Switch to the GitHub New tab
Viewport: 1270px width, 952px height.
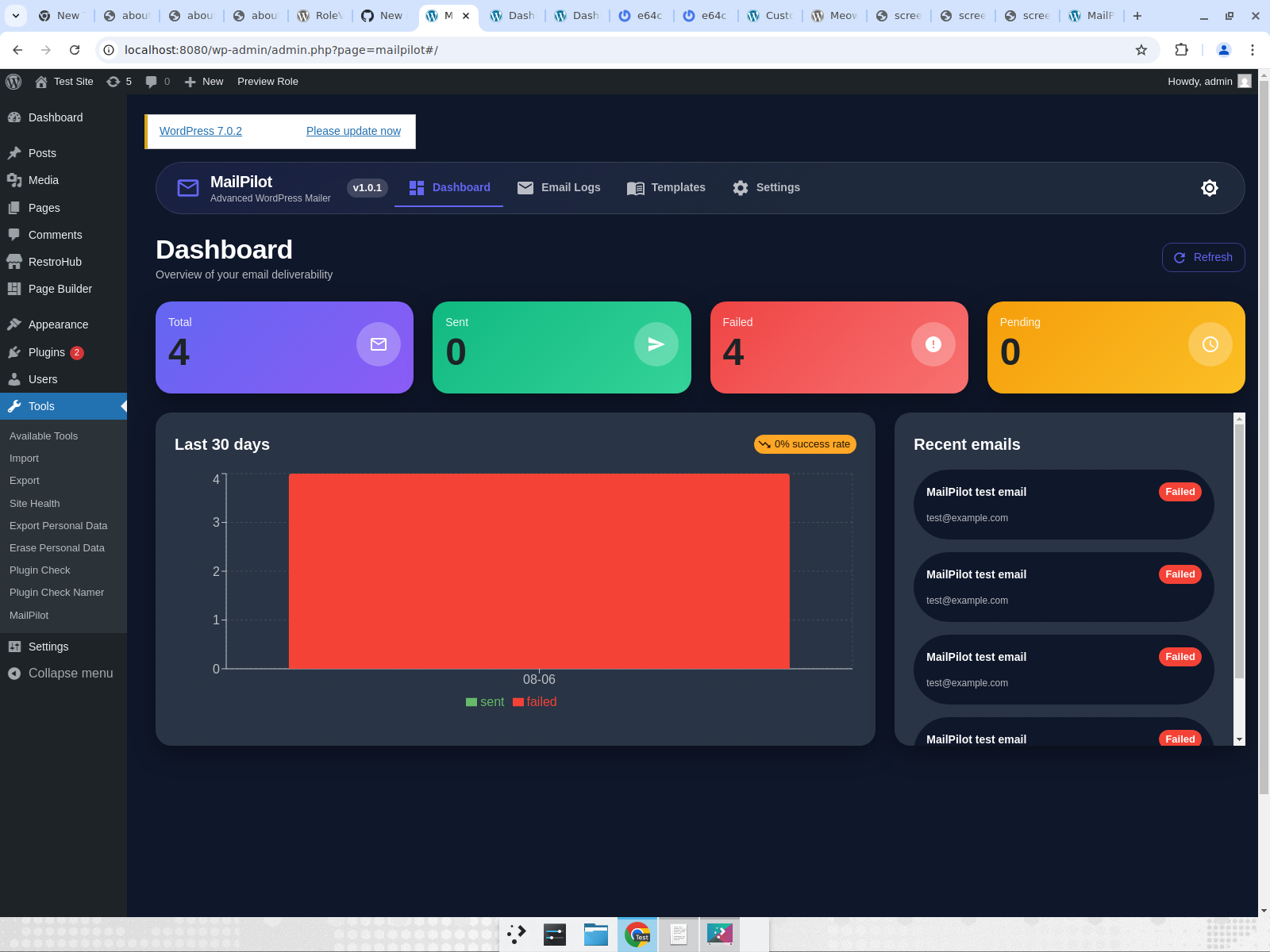(x=384, y=16)
